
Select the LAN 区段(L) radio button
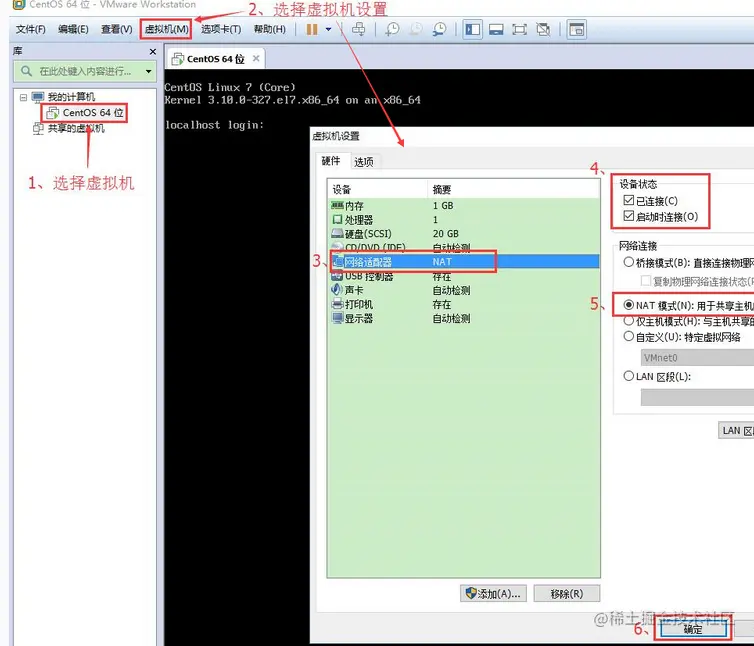coord(628,376)
